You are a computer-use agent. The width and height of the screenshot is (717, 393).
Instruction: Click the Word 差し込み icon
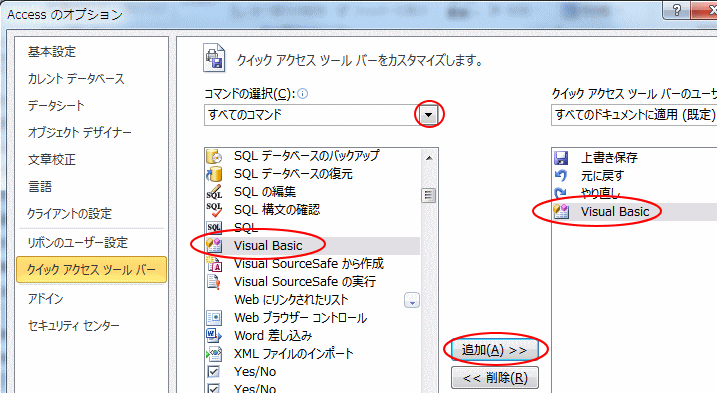pos(214,335)
